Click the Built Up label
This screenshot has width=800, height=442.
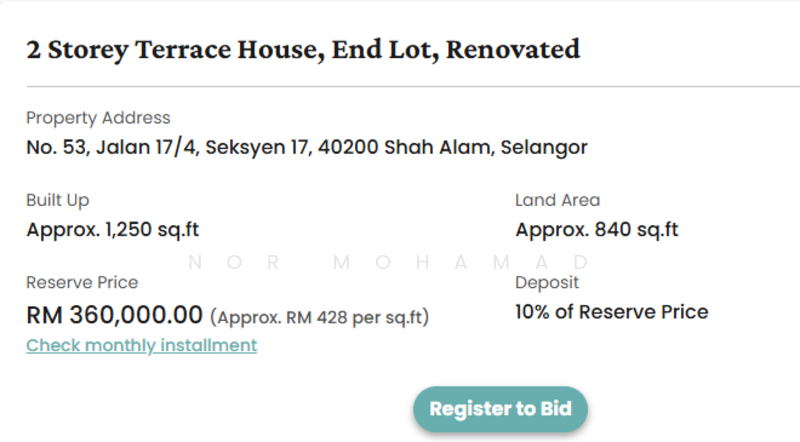(x=57, y=200)
